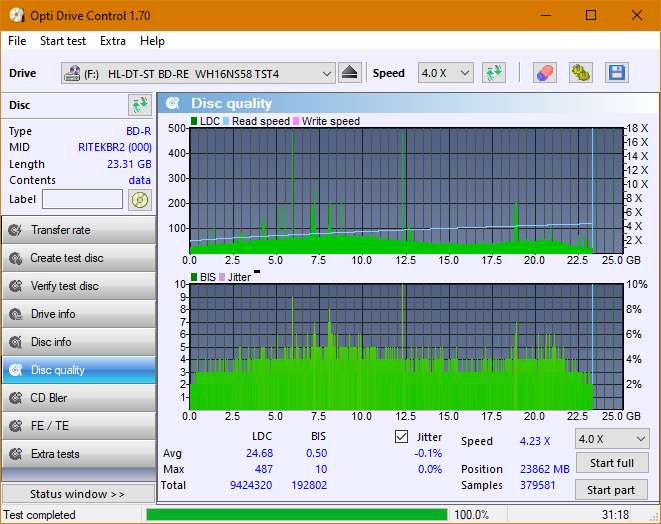Open FE / TE test
This screenshot has height=524, width=661.
click(x=79, y=426)
